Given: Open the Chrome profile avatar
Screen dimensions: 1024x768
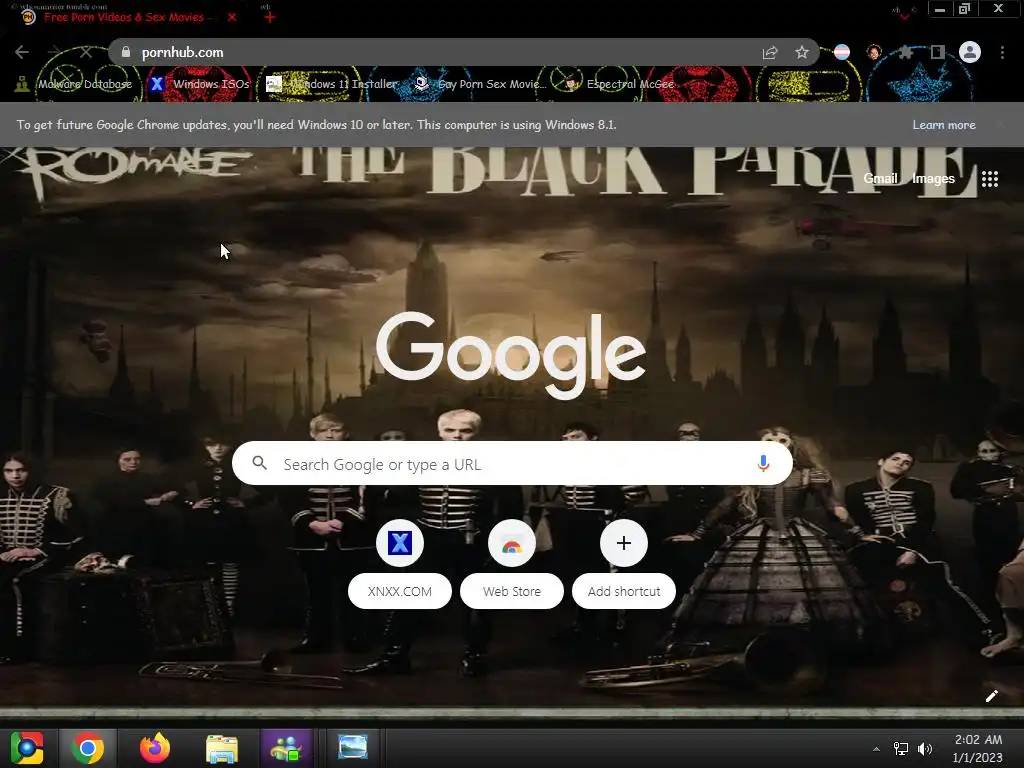Looking at the screenshot, I should (x=970, y=52).
